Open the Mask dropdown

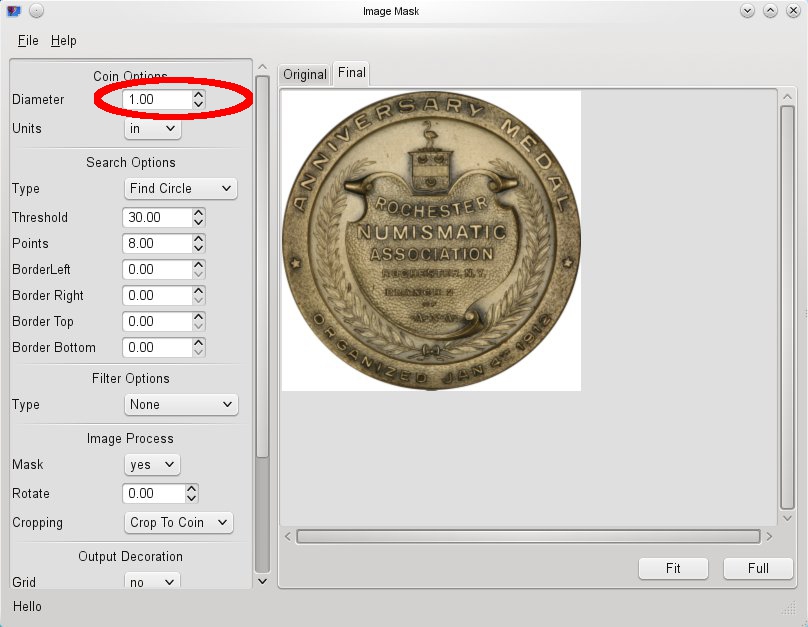tap(152, 465)
